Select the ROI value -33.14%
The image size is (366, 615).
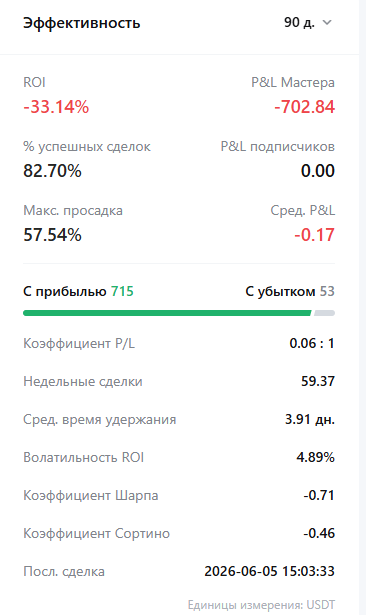click(x=56, y=107)
